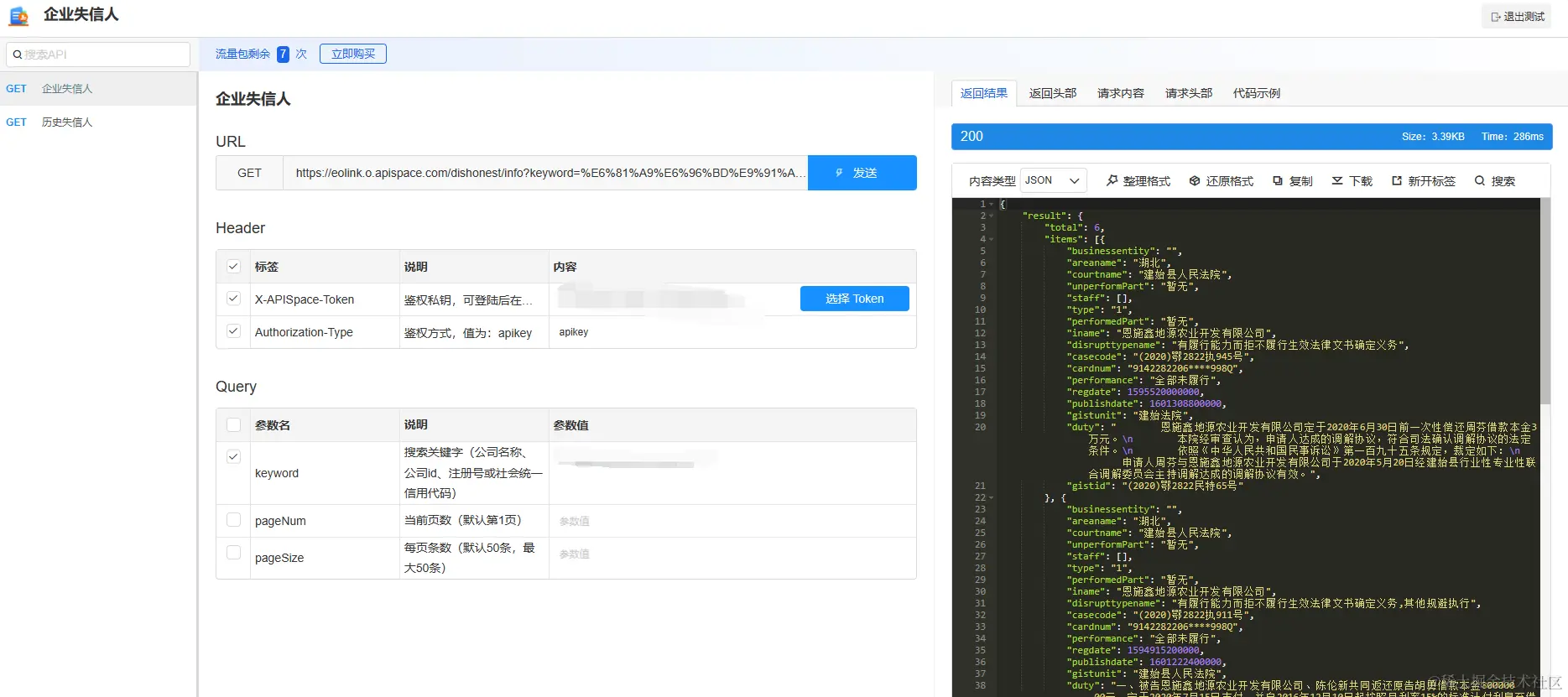Click the "Size: 3.39KB" text
This screenshot has width=1568, height=697.
tap(1433, 137)
